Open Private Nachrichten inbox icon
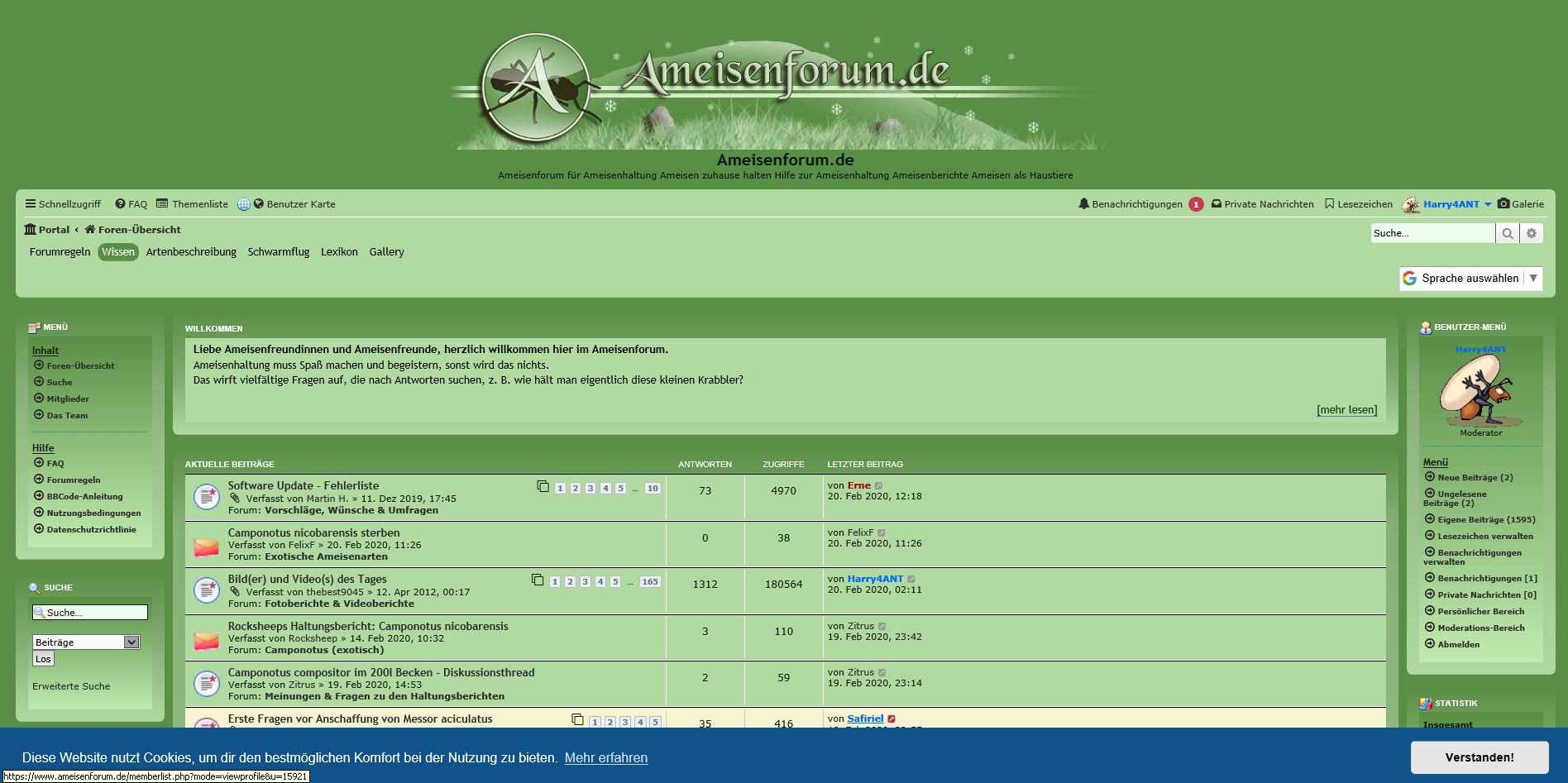Viewport: 1568px width, 783px height. click(x=1217, y=203)
